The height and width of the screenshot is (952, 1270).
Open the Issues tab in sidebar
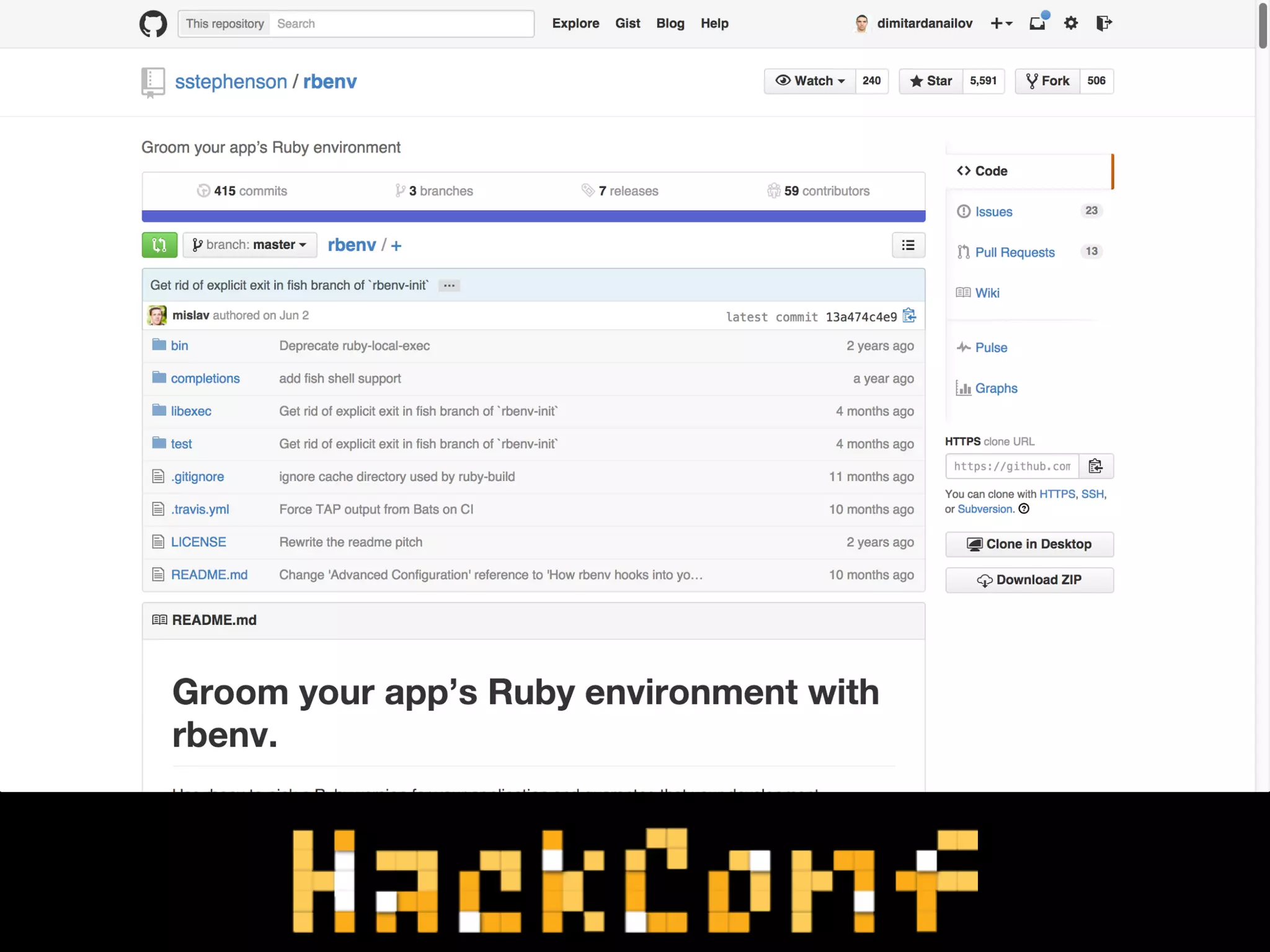click(993, 212)
